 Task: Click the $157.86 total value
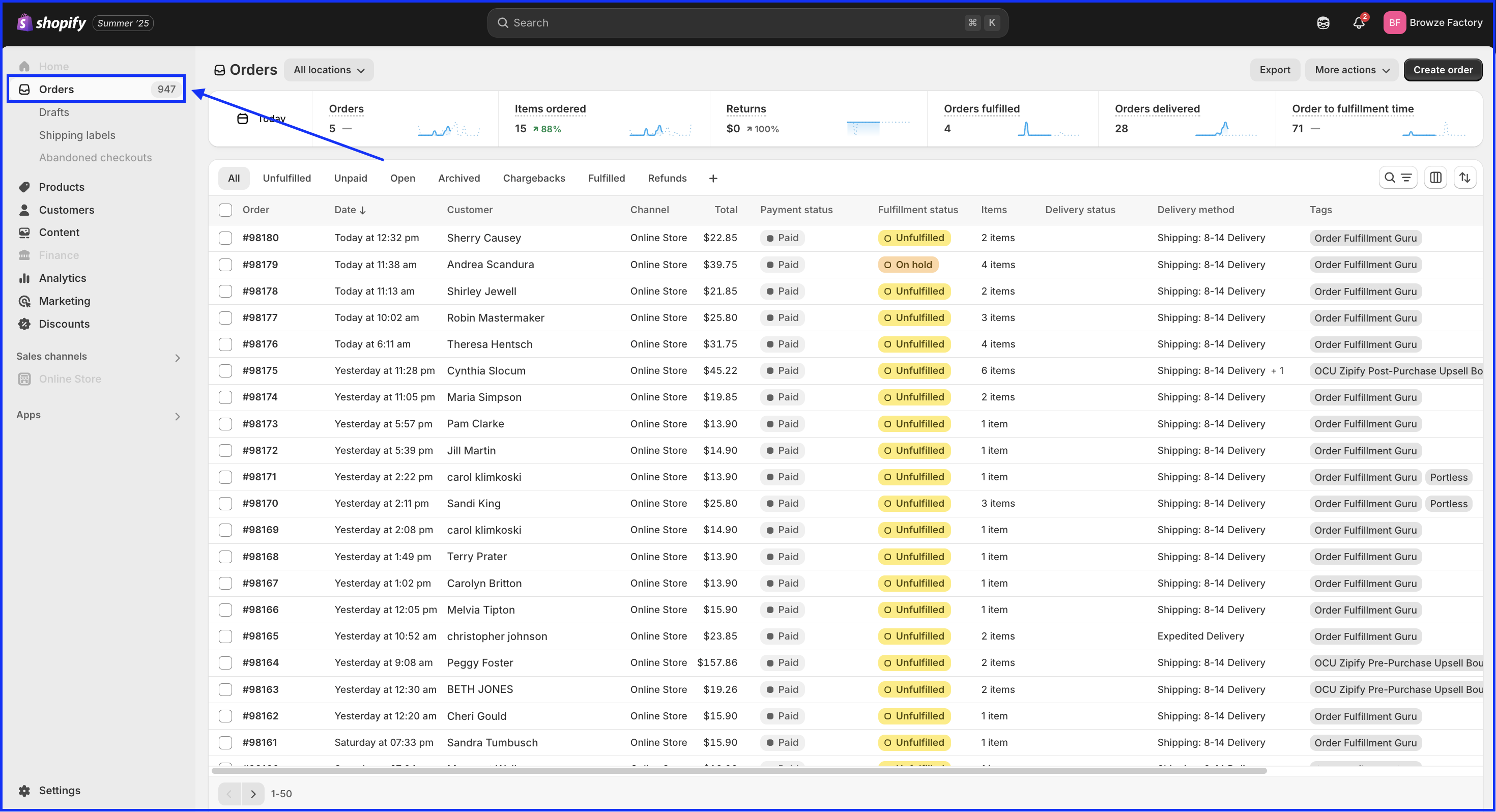coord(717,663)
